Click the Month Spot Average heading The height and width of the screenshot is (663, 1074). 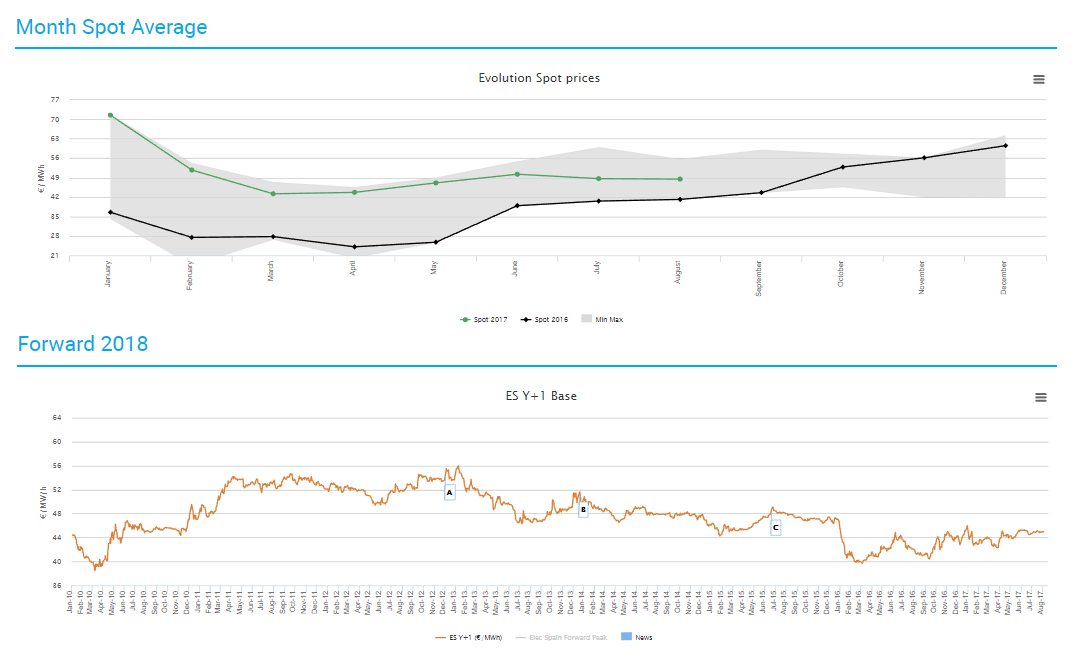tap(112, 27)
